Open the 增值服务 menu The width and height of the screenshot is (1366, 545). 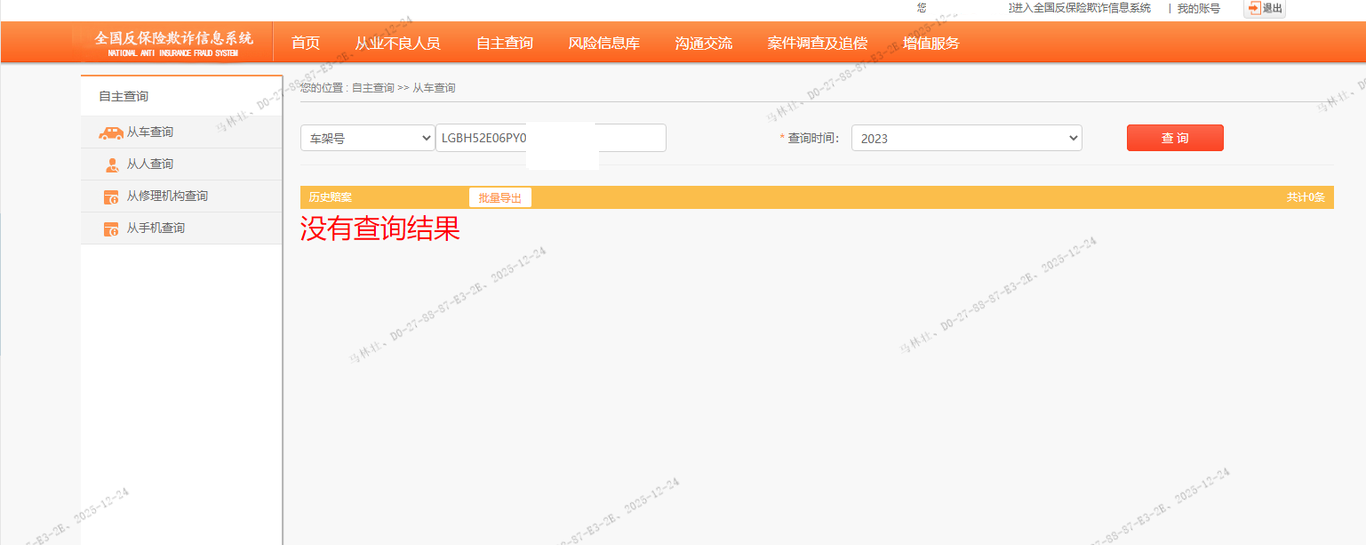pos(930,43)
